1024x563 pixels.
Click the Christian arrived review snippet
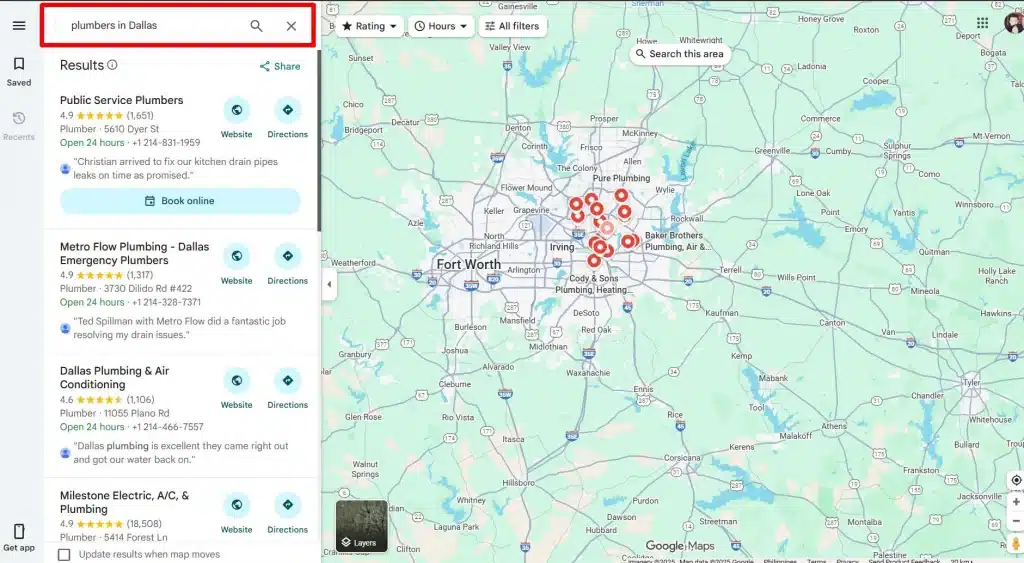click(x=175, y=169)
